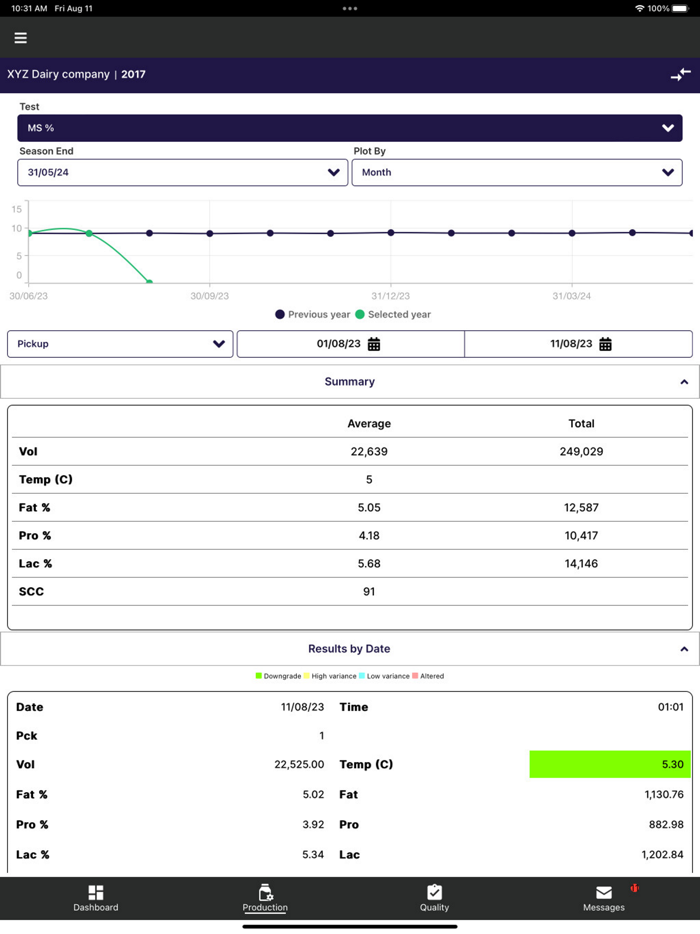Tap the Lac % average 5.68
The height and width of the screenshot is (934, 700).
(369, 563)
